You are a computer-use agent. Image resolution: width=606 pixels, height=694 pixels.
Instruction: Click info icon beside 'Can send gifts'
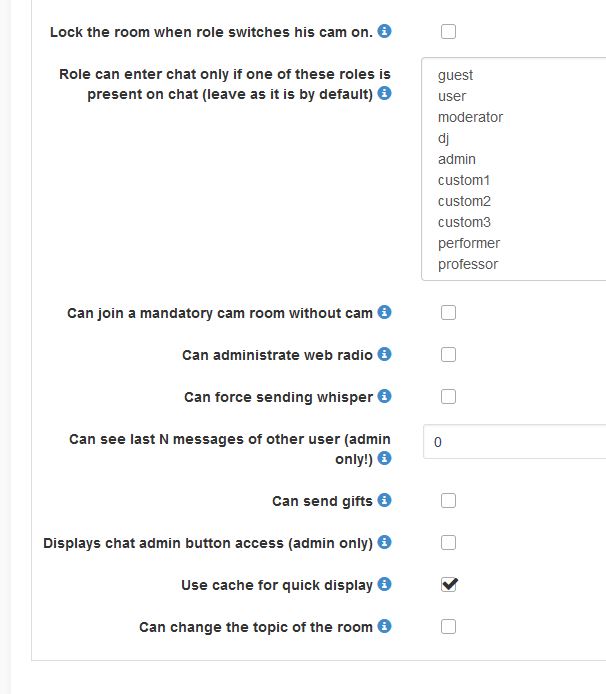click(385, 500)
